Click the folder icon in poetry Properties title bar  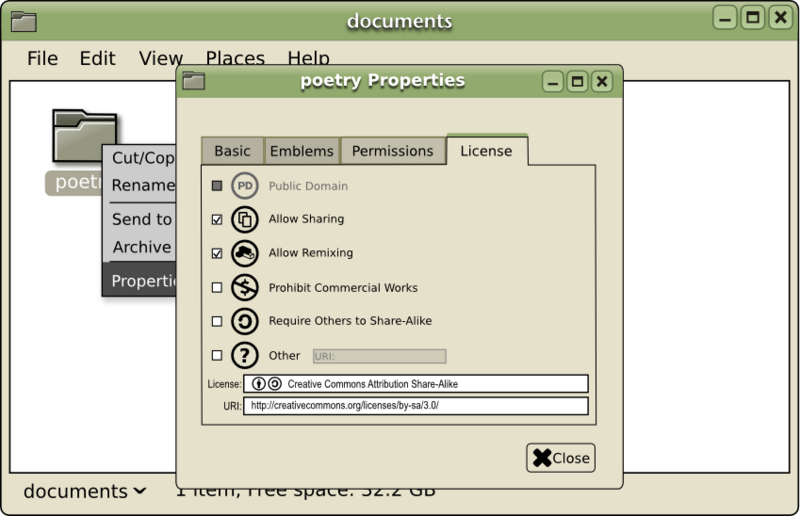pos(194,81)
